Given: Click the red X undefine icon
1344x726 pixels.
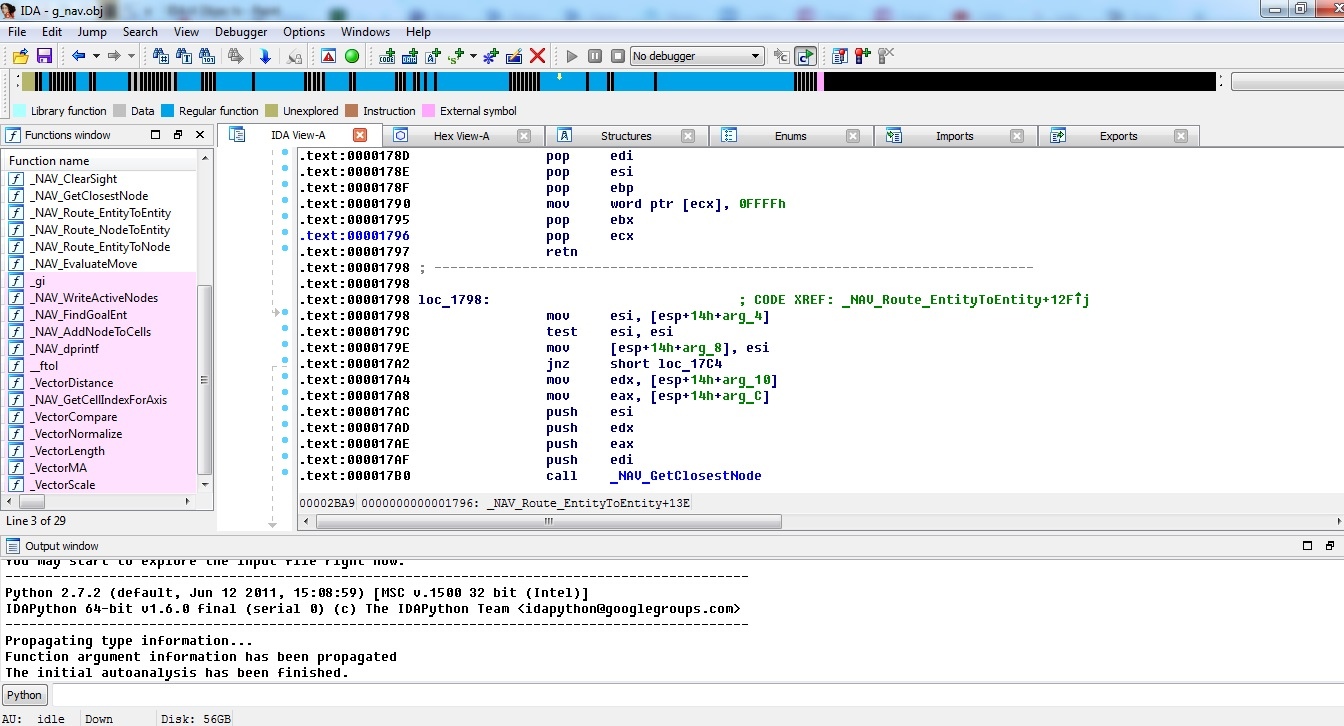Looking at the screenshot, I should coord(538,56).
